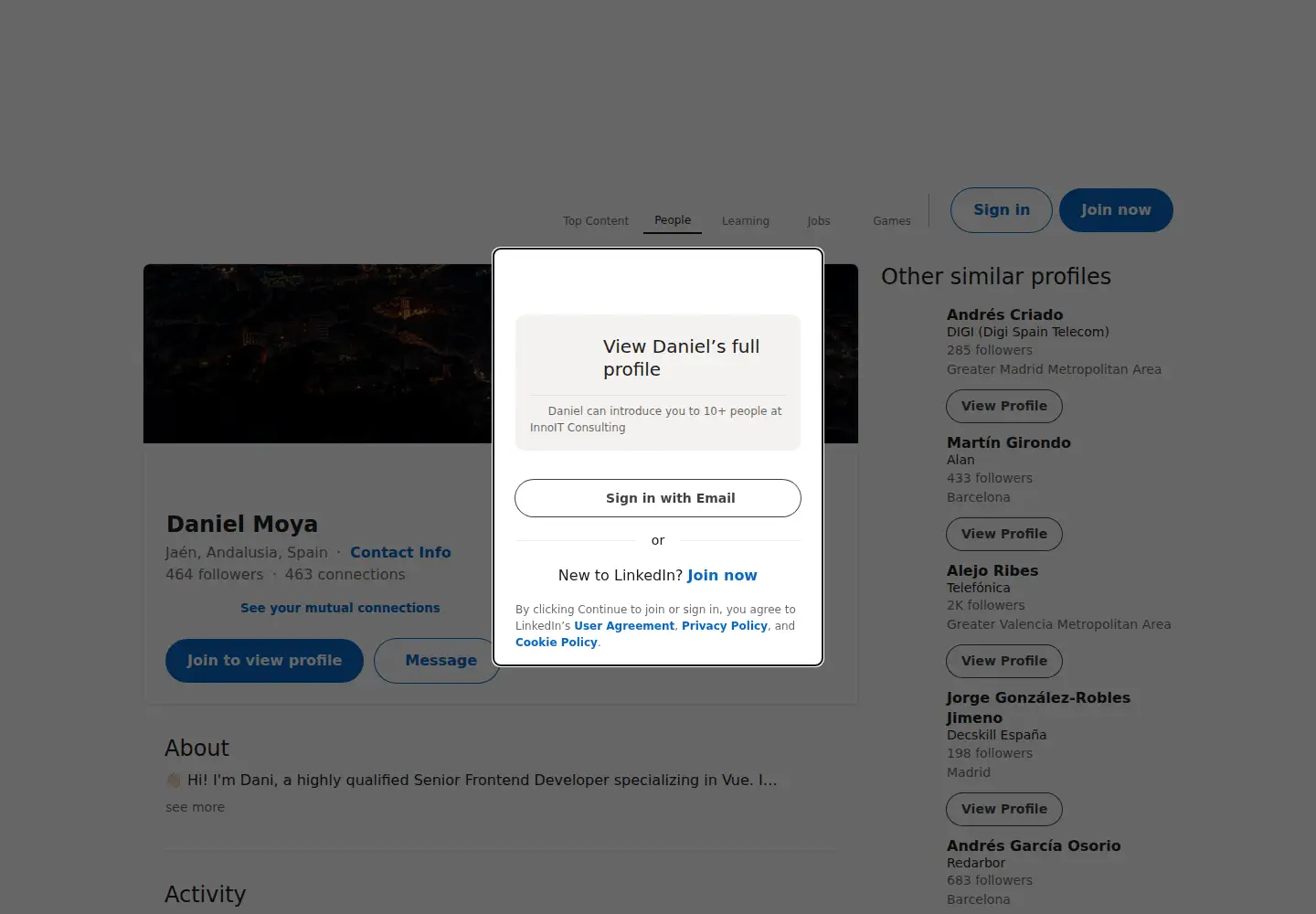Click the "Decskill España" company text
The width and height of the screenshot is (1316, 914).
coord(997,736)
